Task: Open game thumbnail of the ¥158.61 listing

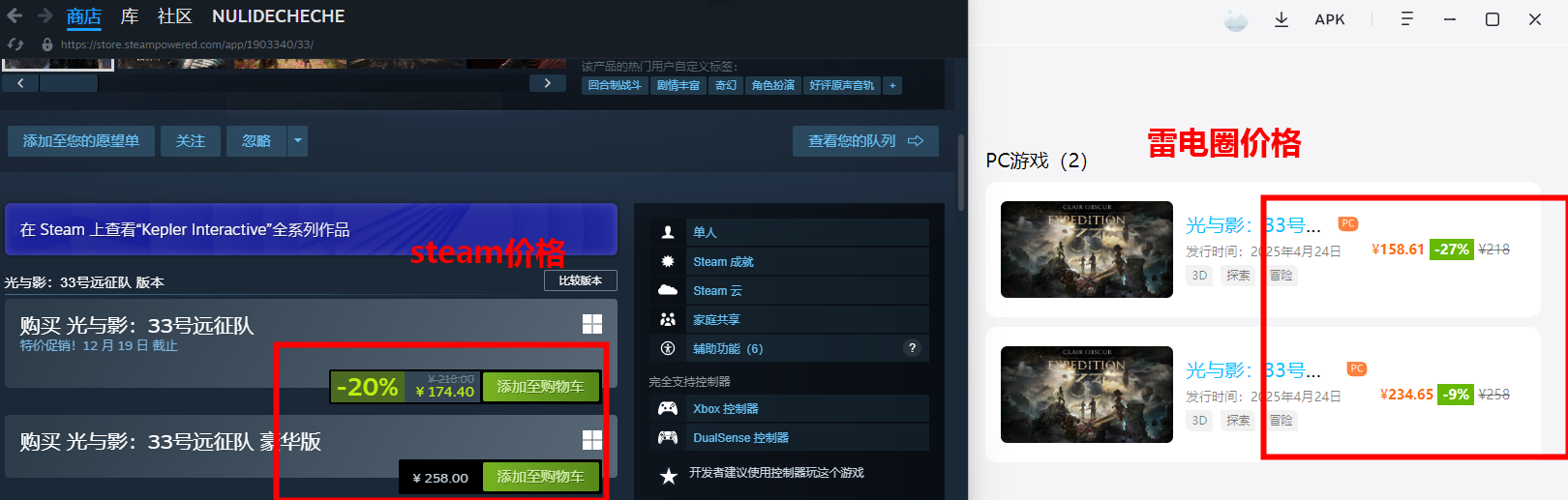Action: tap(1087, 250)
